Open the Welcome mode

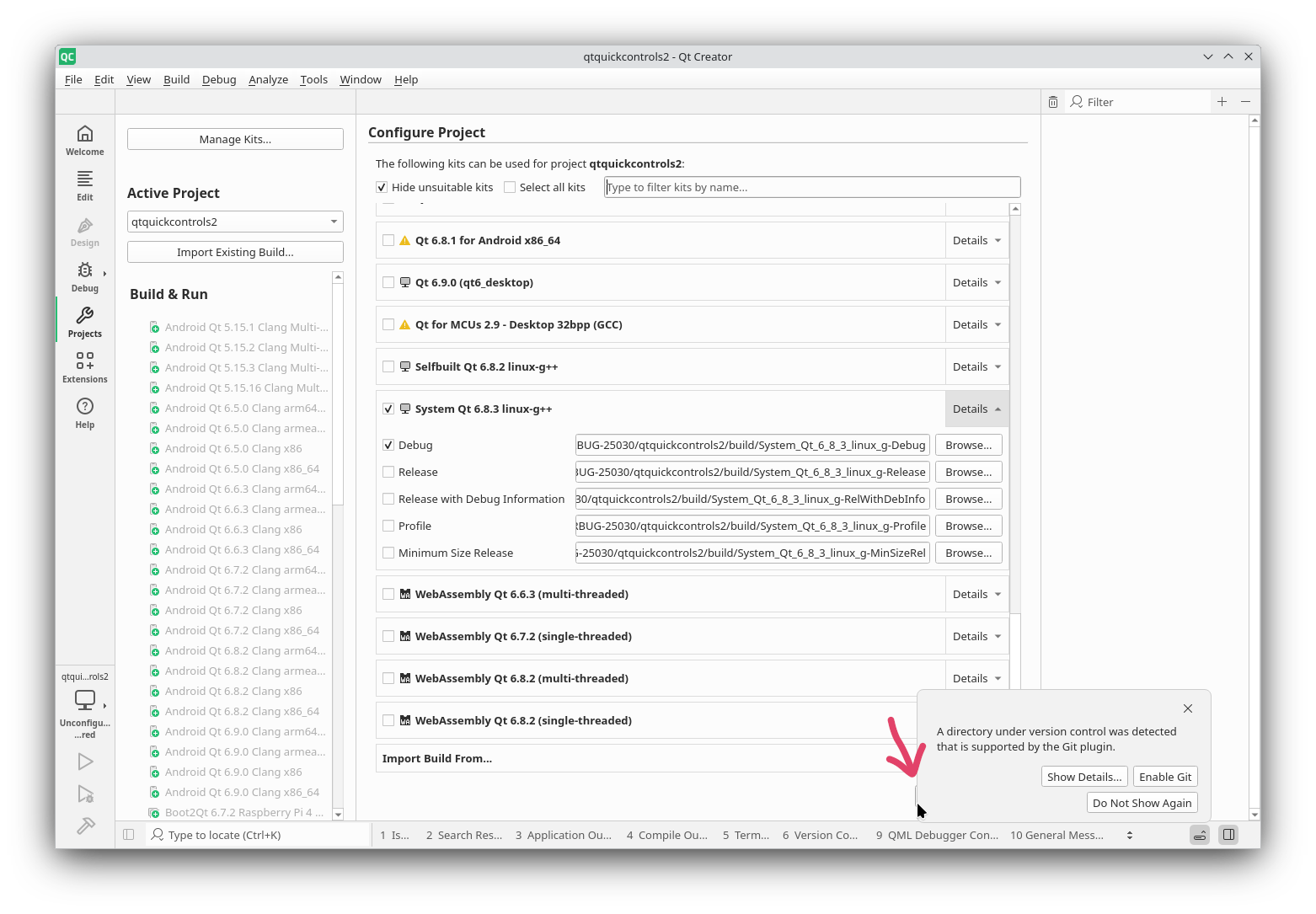click(x=85, y=140)
